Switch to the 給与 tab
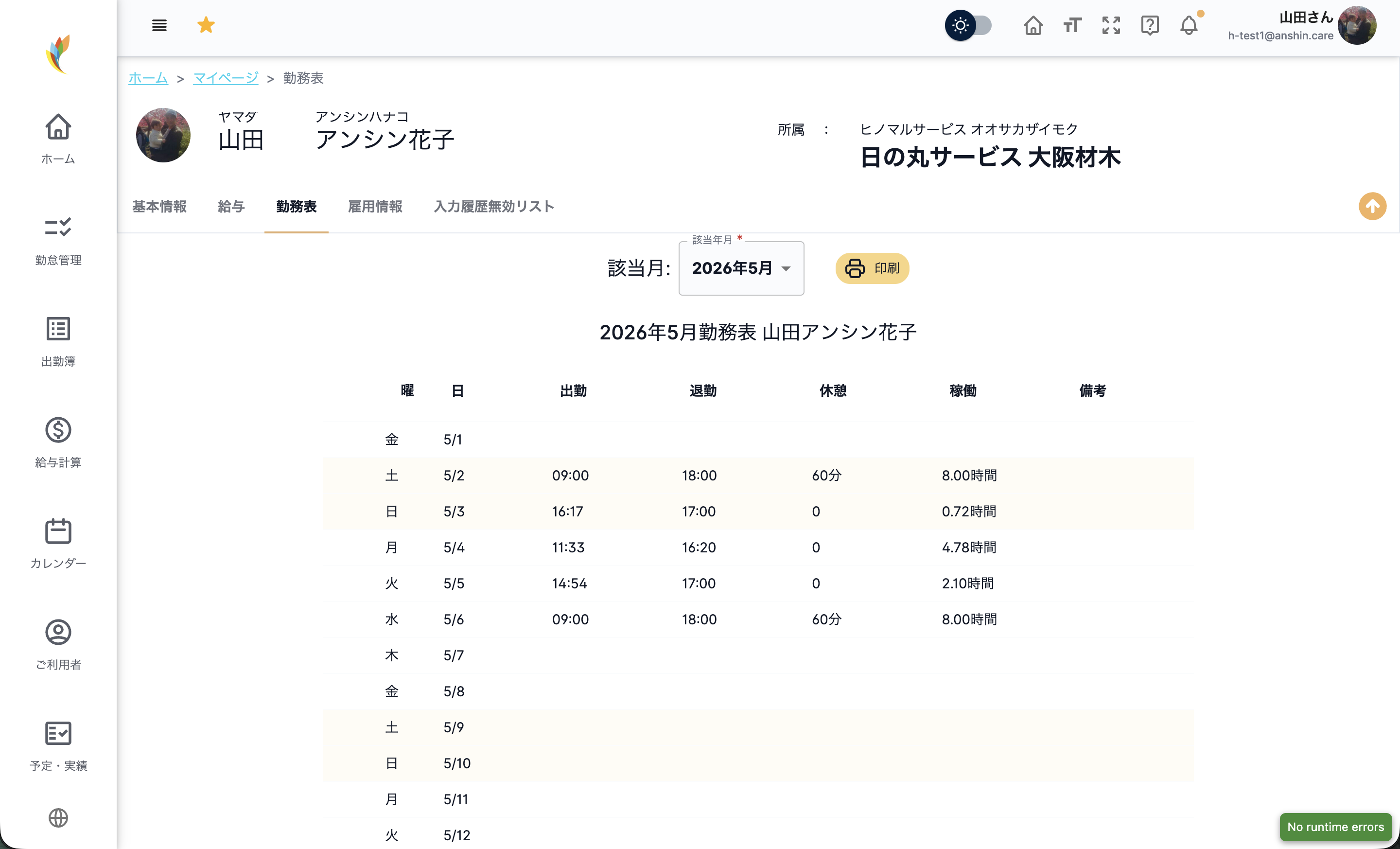 tap(231, 206)
